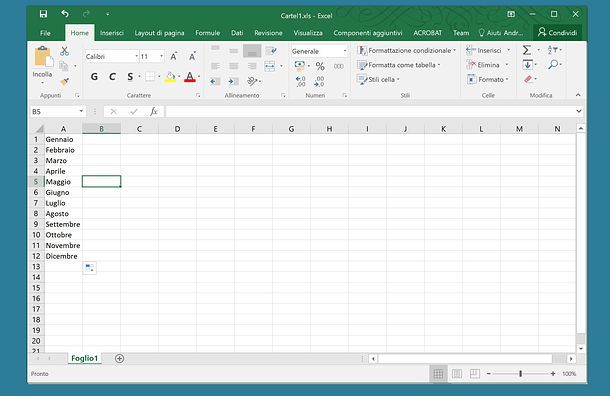Screen dimensions: 610x396
Task: Click the Wrap Text icon
Action: tap(271, 51)
